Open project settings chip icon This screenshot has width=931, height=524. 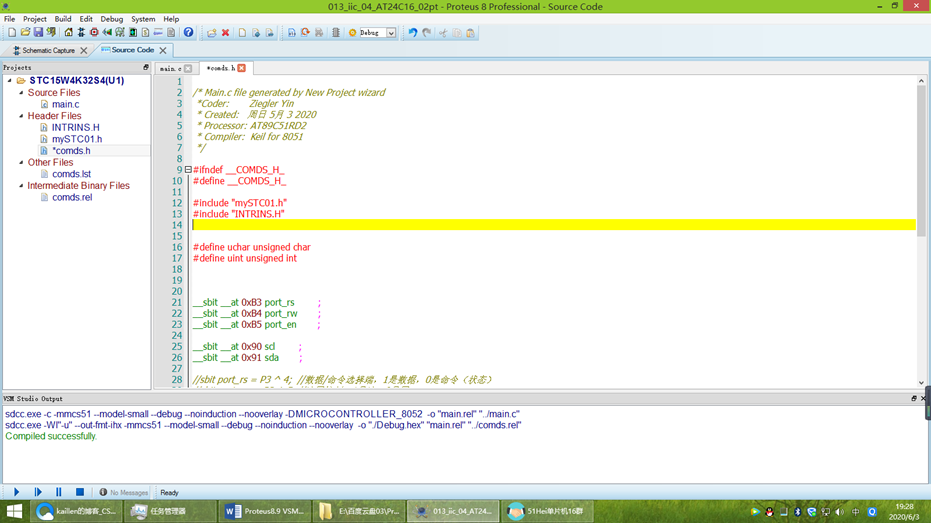[x=335, y=33]
